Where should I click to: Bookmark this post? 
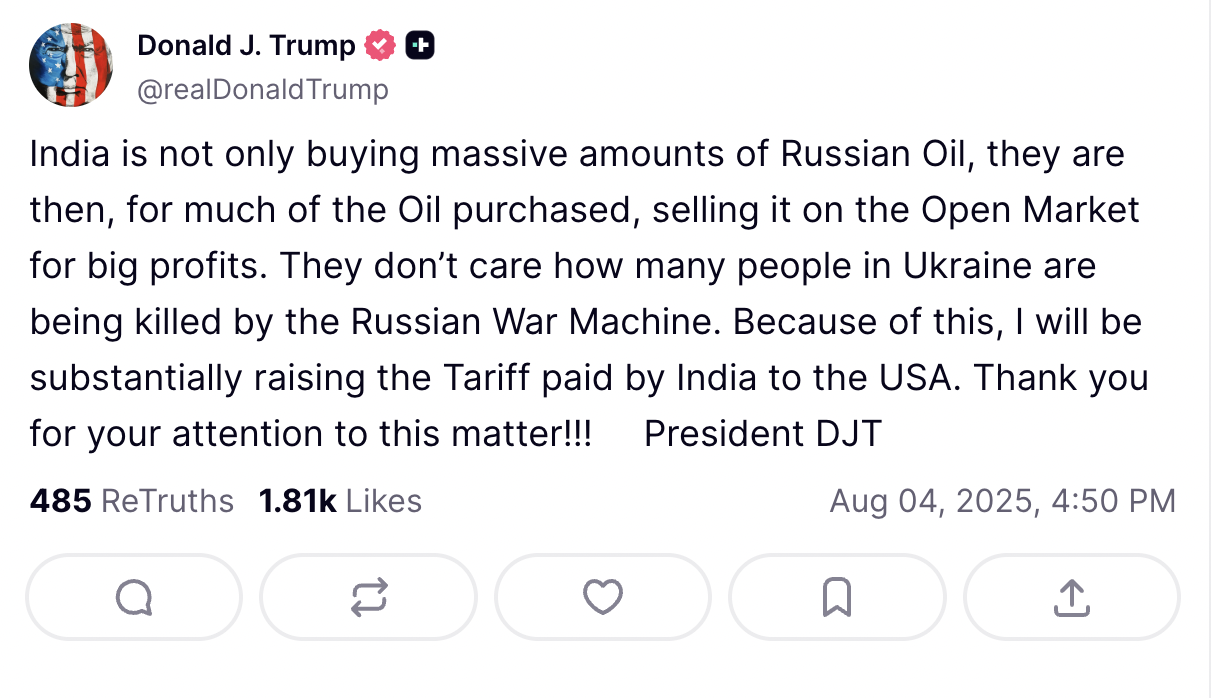(837, 597)
